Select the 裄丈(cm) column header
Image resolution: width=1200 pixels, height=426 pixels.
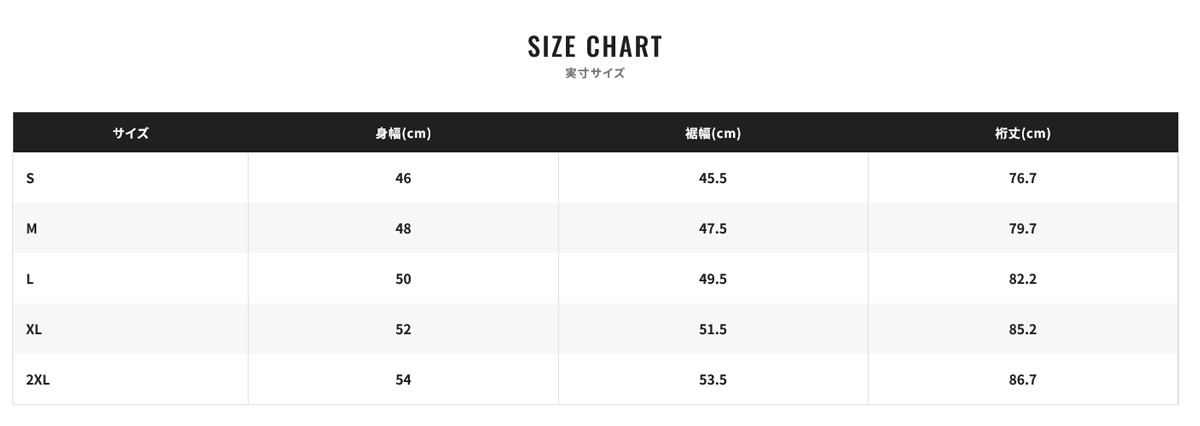(x=1023, y=133)
